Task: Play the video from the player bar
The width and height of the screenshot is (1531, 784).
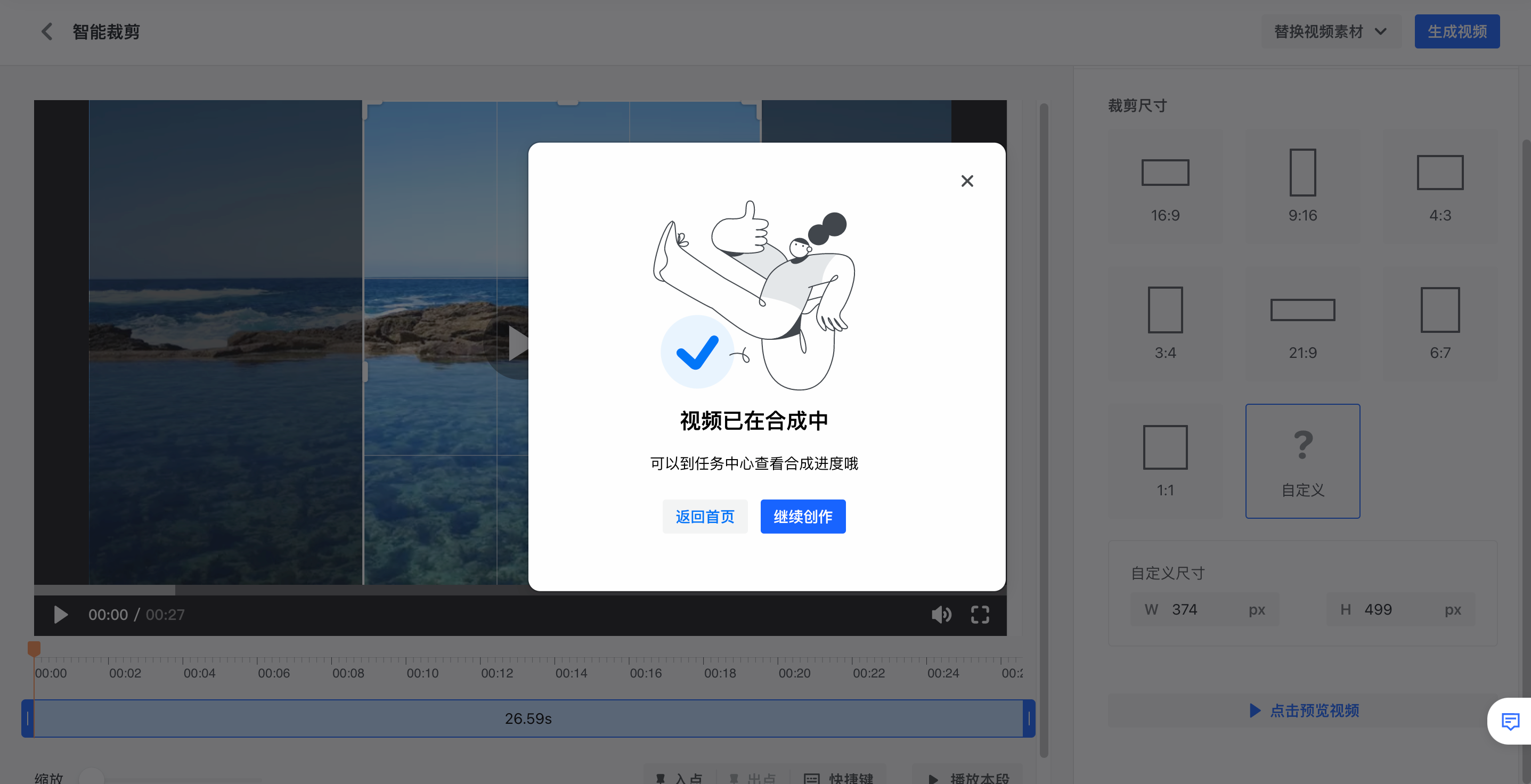Action: tap(60, 615)
